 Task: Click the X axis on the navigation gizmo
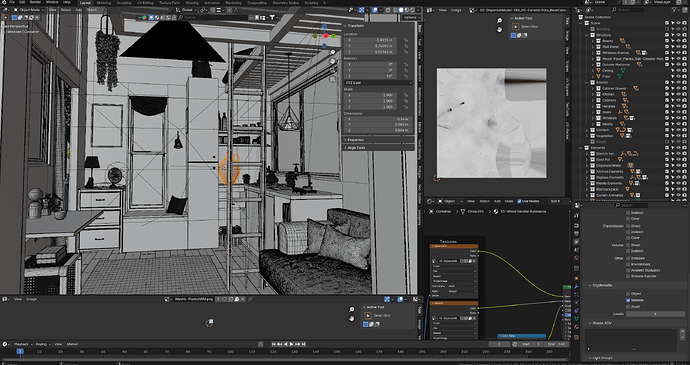326,36
